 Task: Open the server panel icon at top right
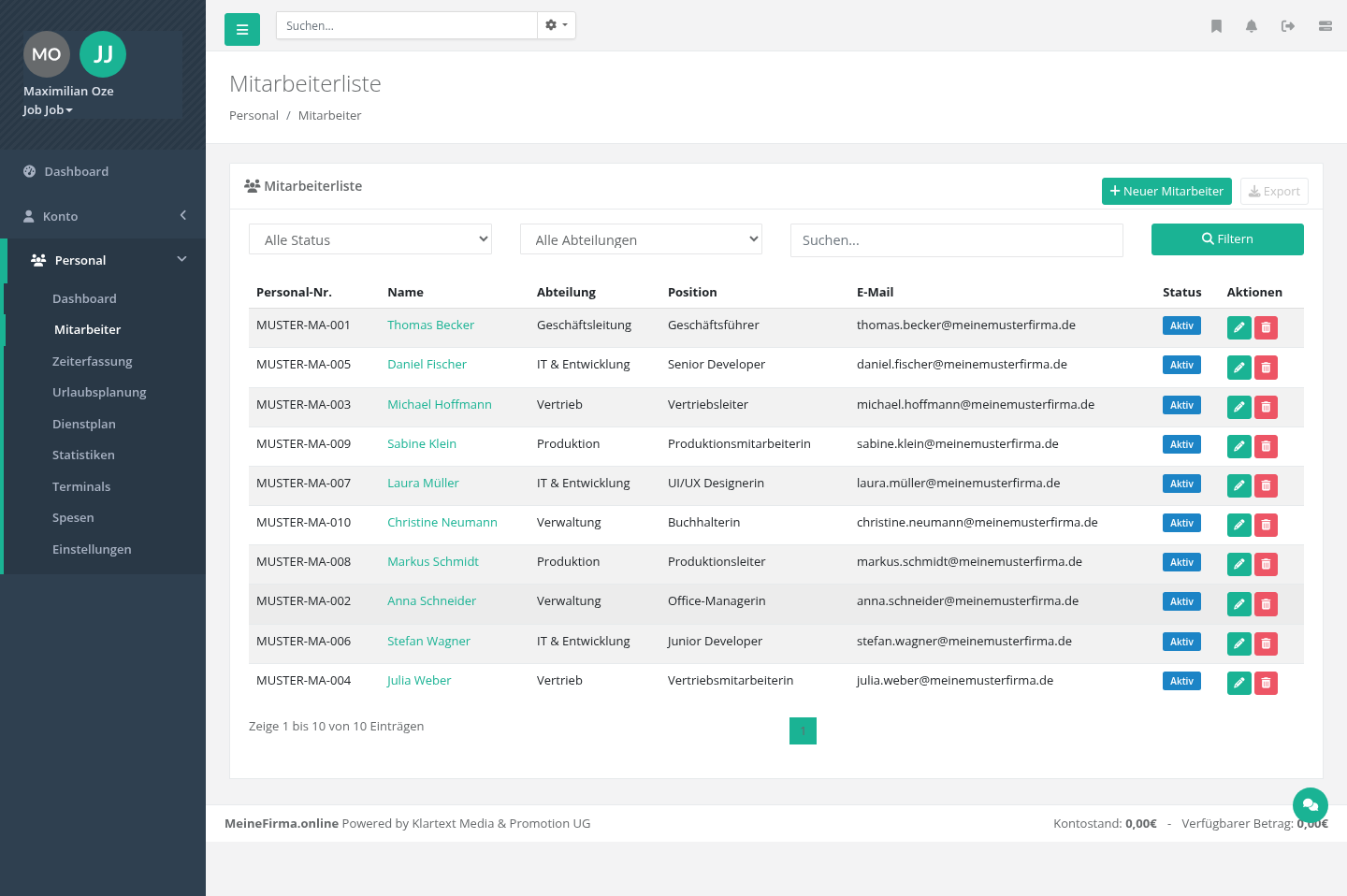[x=1325, y=26]
